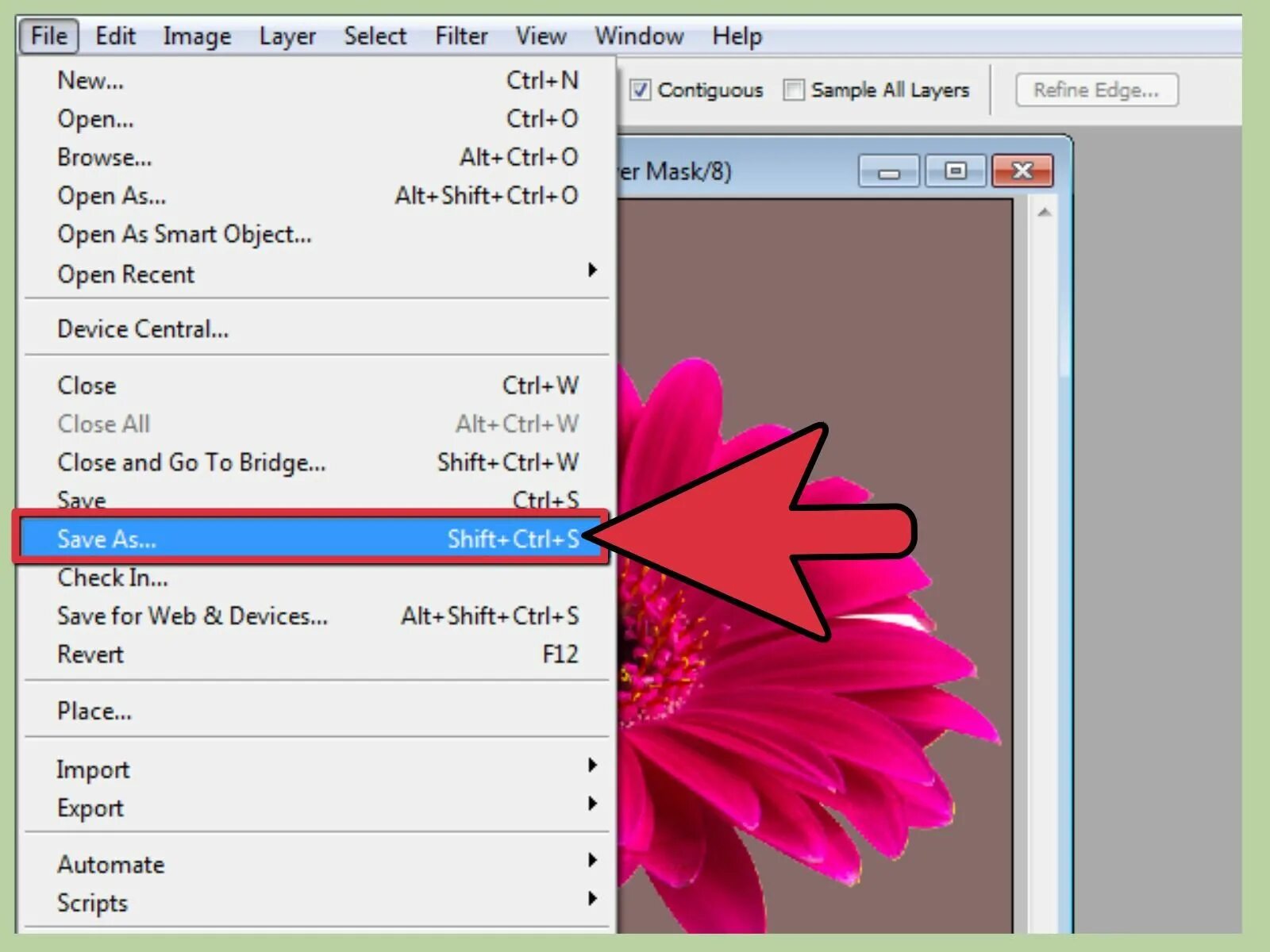Choose Close in the File menu

(x=317, y=386)
